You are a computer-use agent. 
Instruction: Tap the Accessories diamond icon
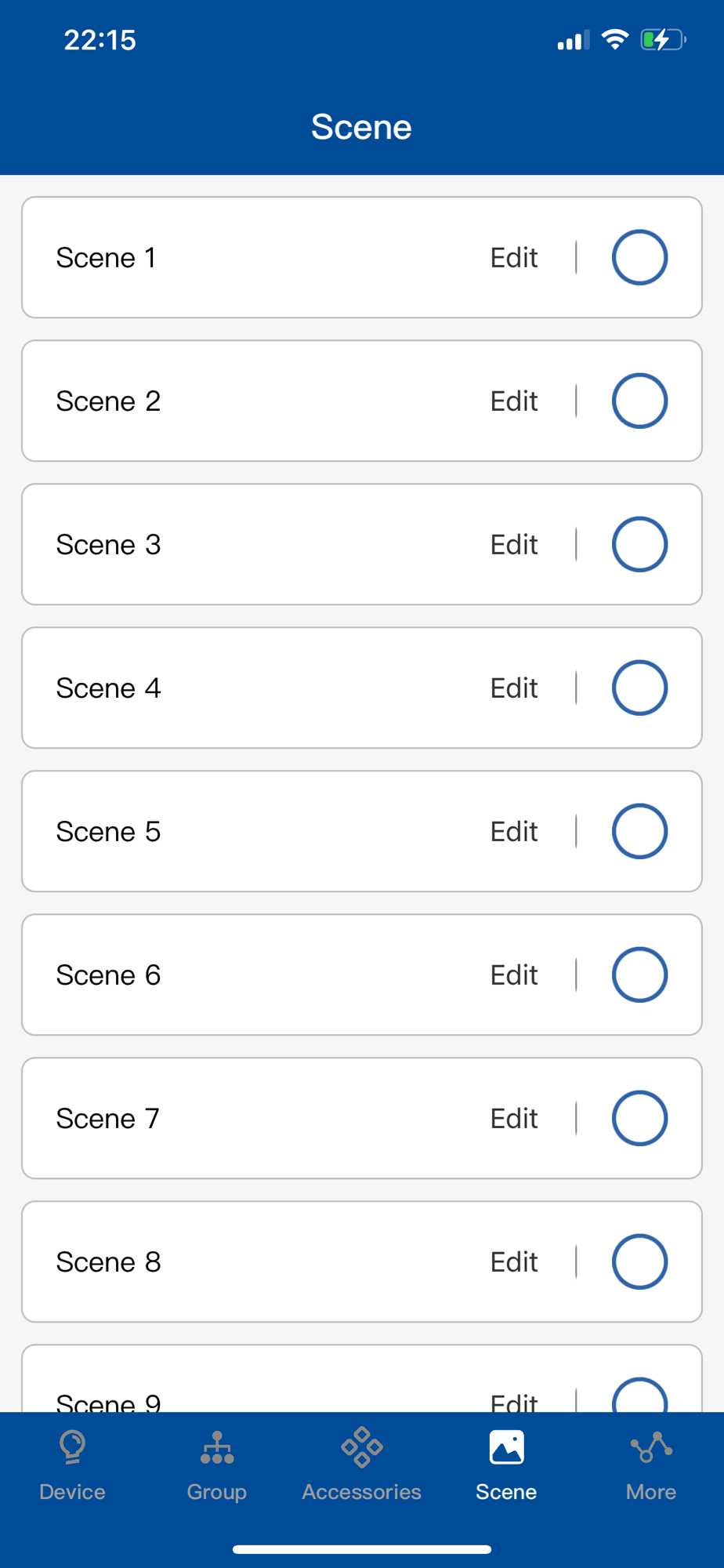pyautogui.click(x=361, y=1447)
